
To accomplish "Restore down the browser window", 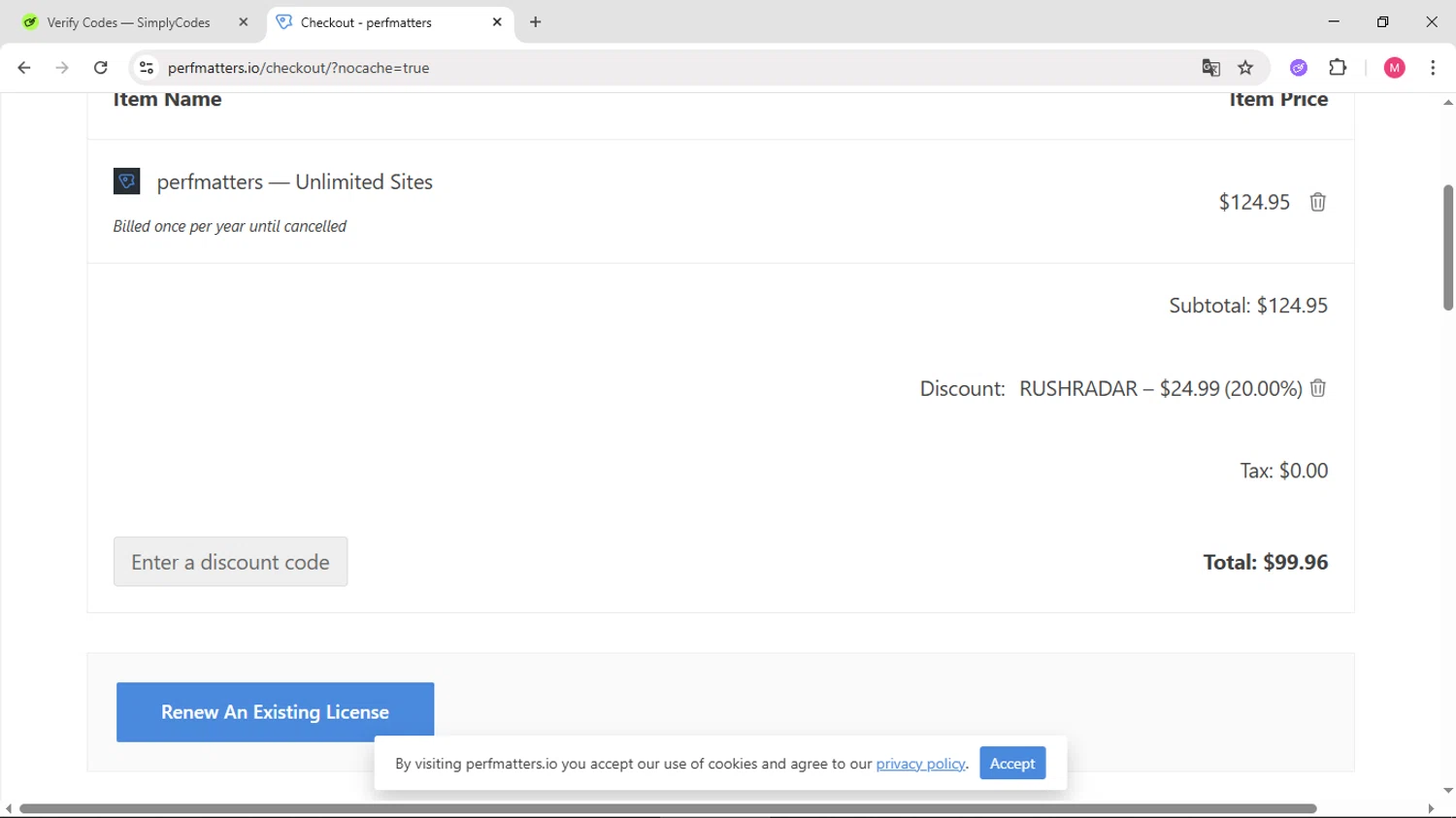I will click(1383, 21).
